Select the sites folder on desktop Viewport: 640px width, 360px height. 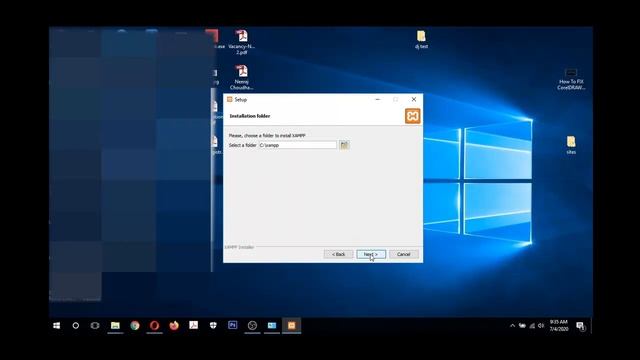tap(571, 145)
